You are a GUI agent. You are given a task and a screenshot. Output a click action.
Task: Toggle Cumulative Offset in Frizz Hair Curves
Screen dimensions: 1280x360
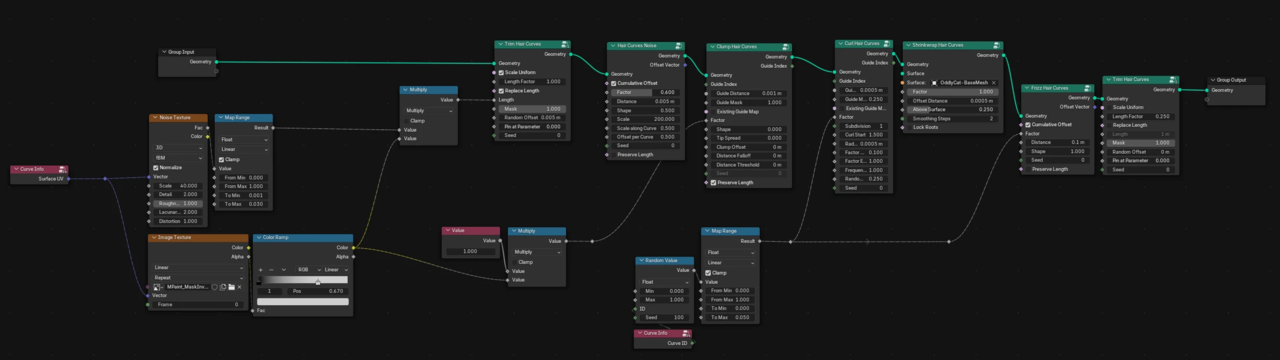[x=1028, y=124]
